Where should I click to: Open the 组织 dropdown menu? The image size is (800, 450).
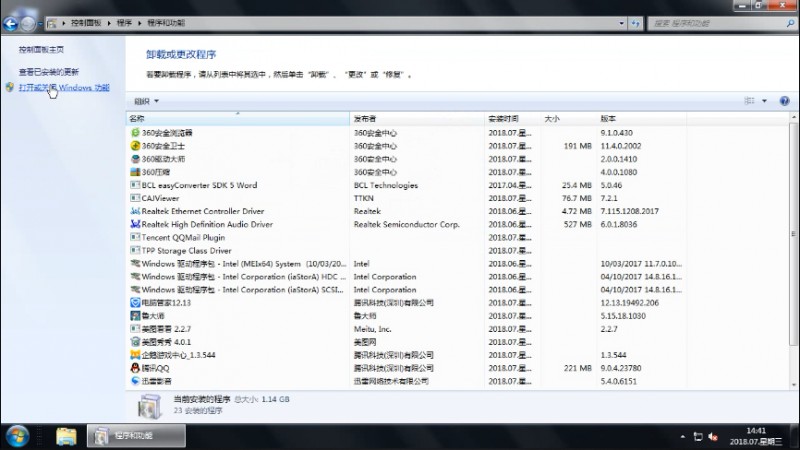(146, 101)
